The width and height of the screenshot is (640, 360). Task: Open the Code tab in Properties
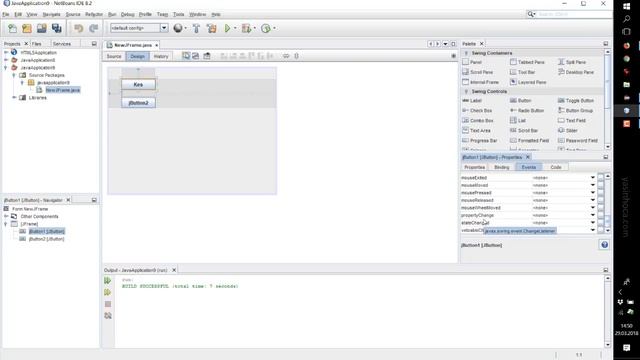click(x=556, y=167)
